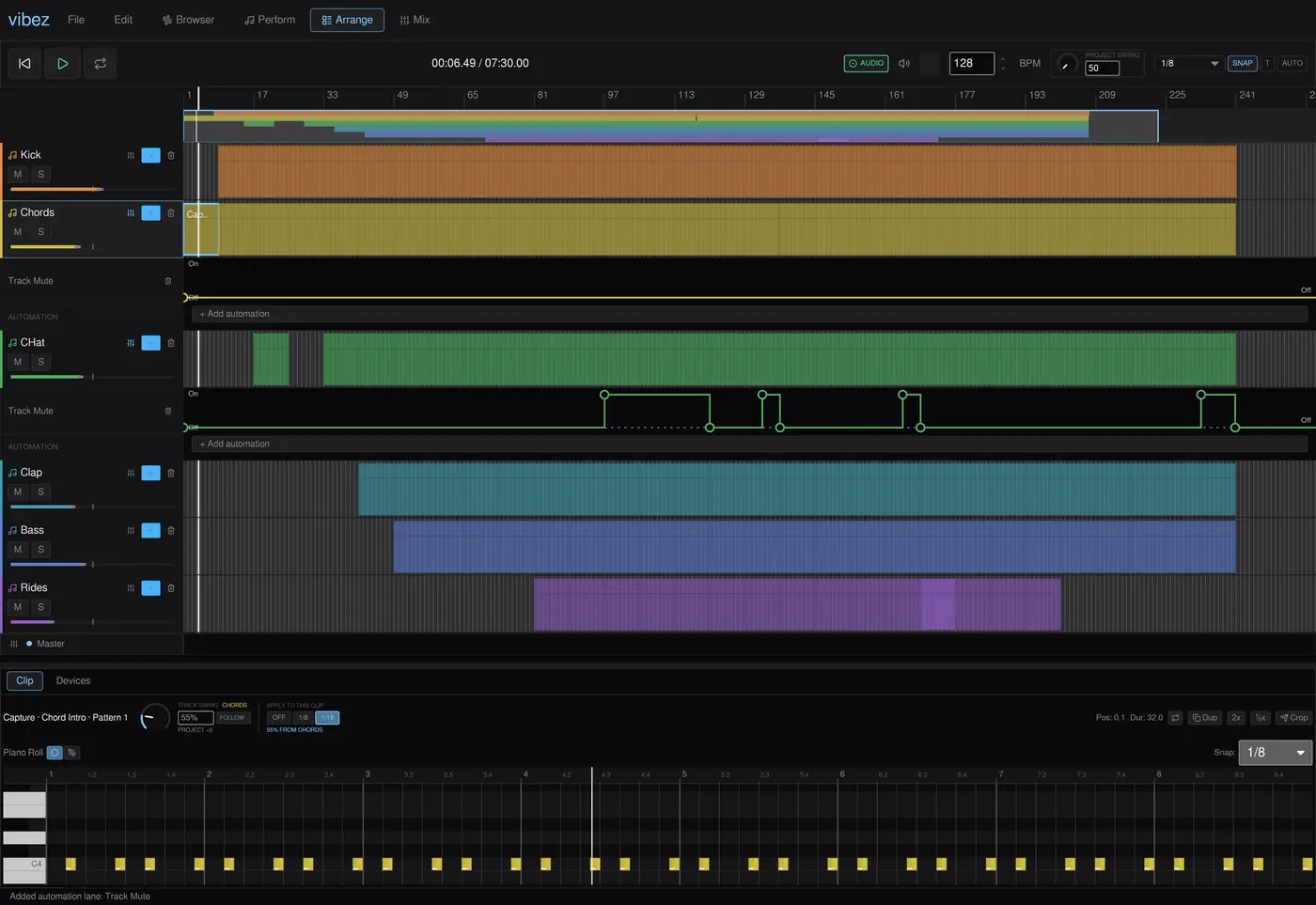
Task: Click the Project Swing knob
Action: 1066,64
